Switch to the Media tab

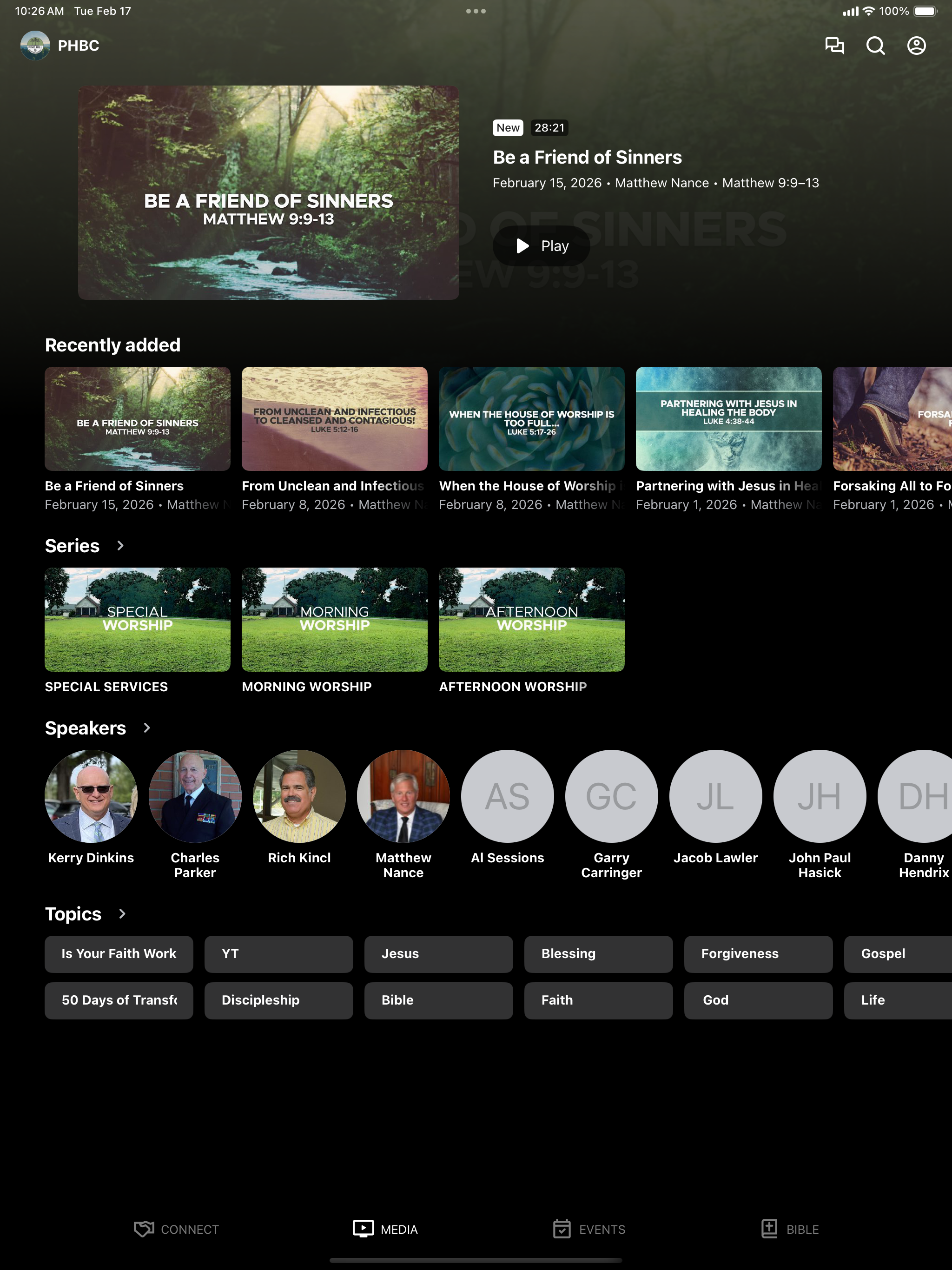tap(385, 1229)
